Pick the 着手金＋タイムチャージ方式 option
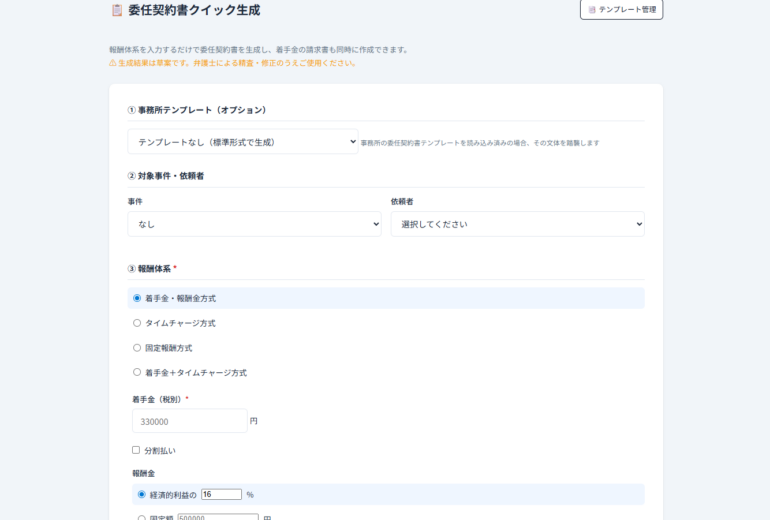The width and height of the screenshot is (770, 520). pyautogui.click(x=137, y=373)
